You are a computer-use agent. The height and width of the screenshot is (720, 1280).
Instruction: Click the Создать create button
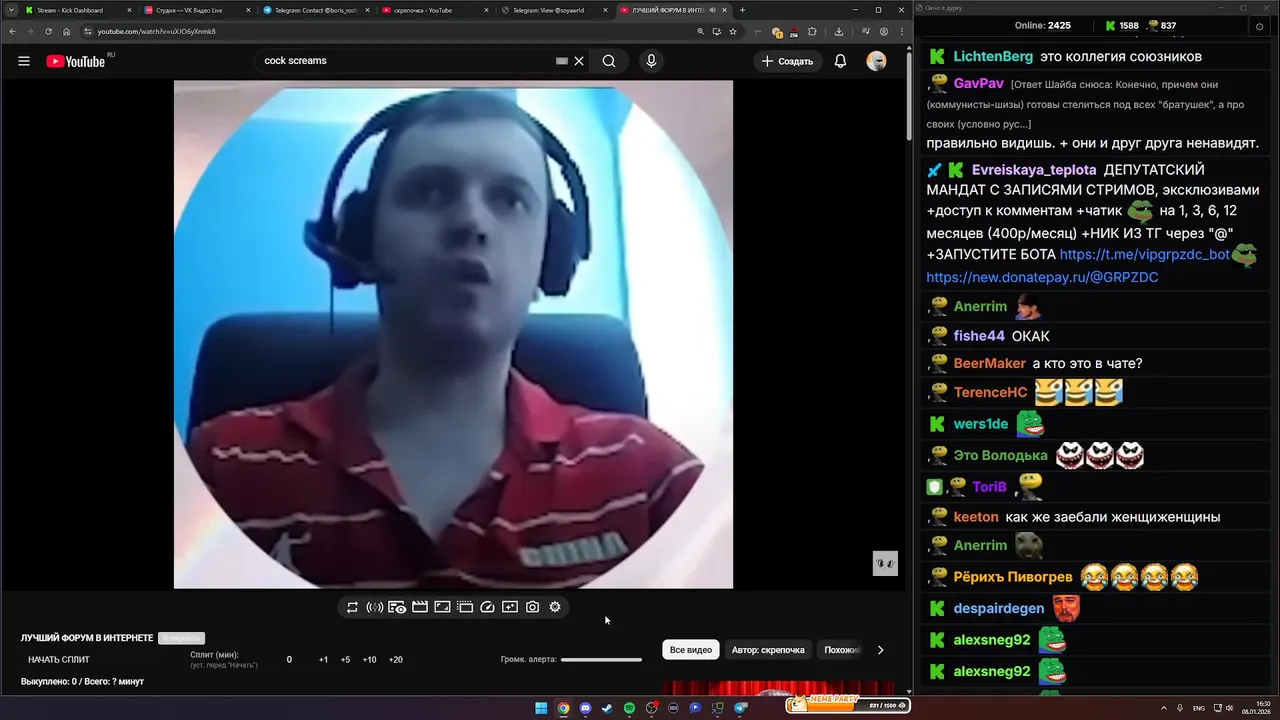click(x=787, y=61)
